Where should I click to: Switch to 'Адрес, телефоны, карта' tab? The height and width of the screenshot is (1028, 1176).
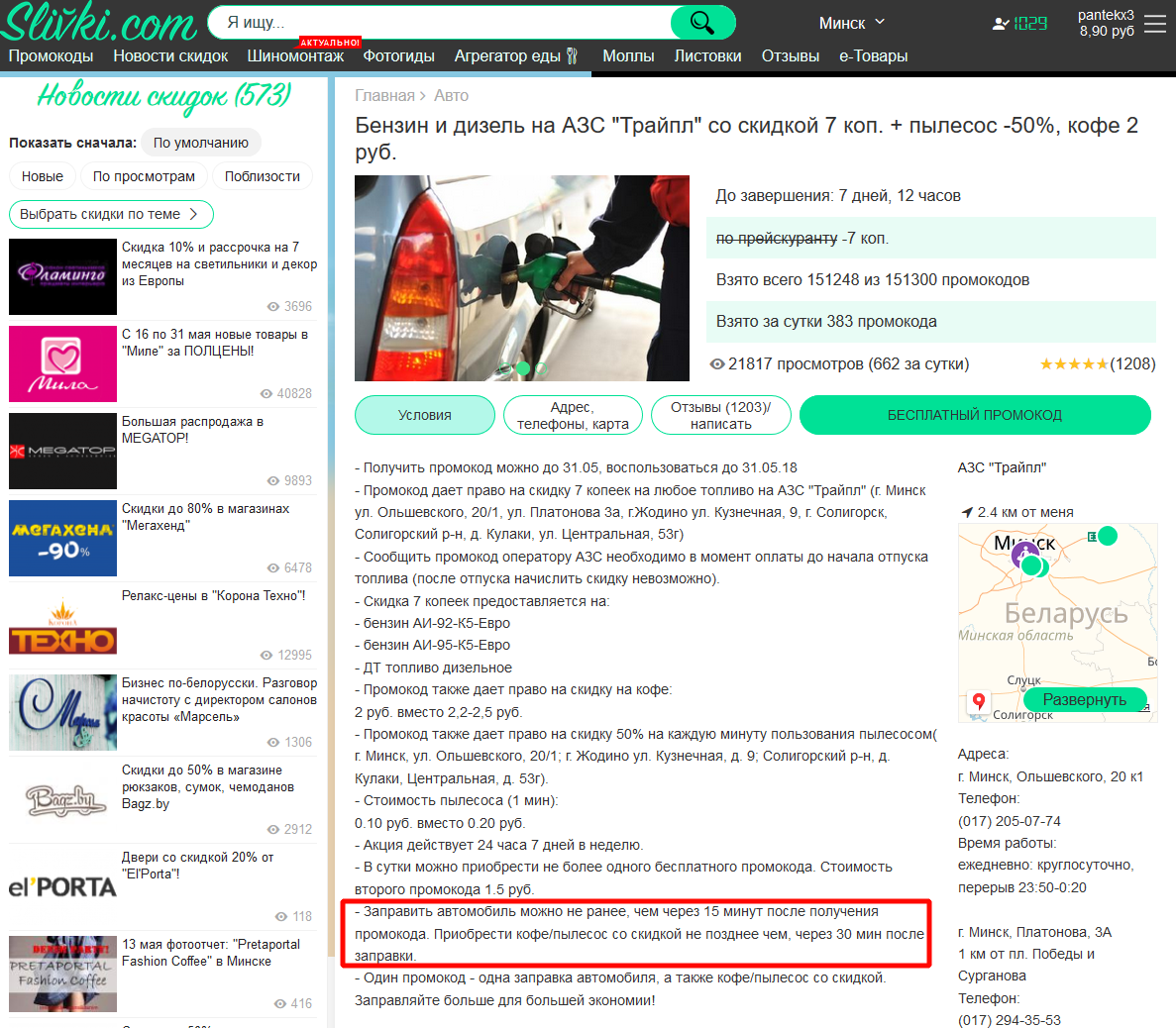click(x=573, y=415)
